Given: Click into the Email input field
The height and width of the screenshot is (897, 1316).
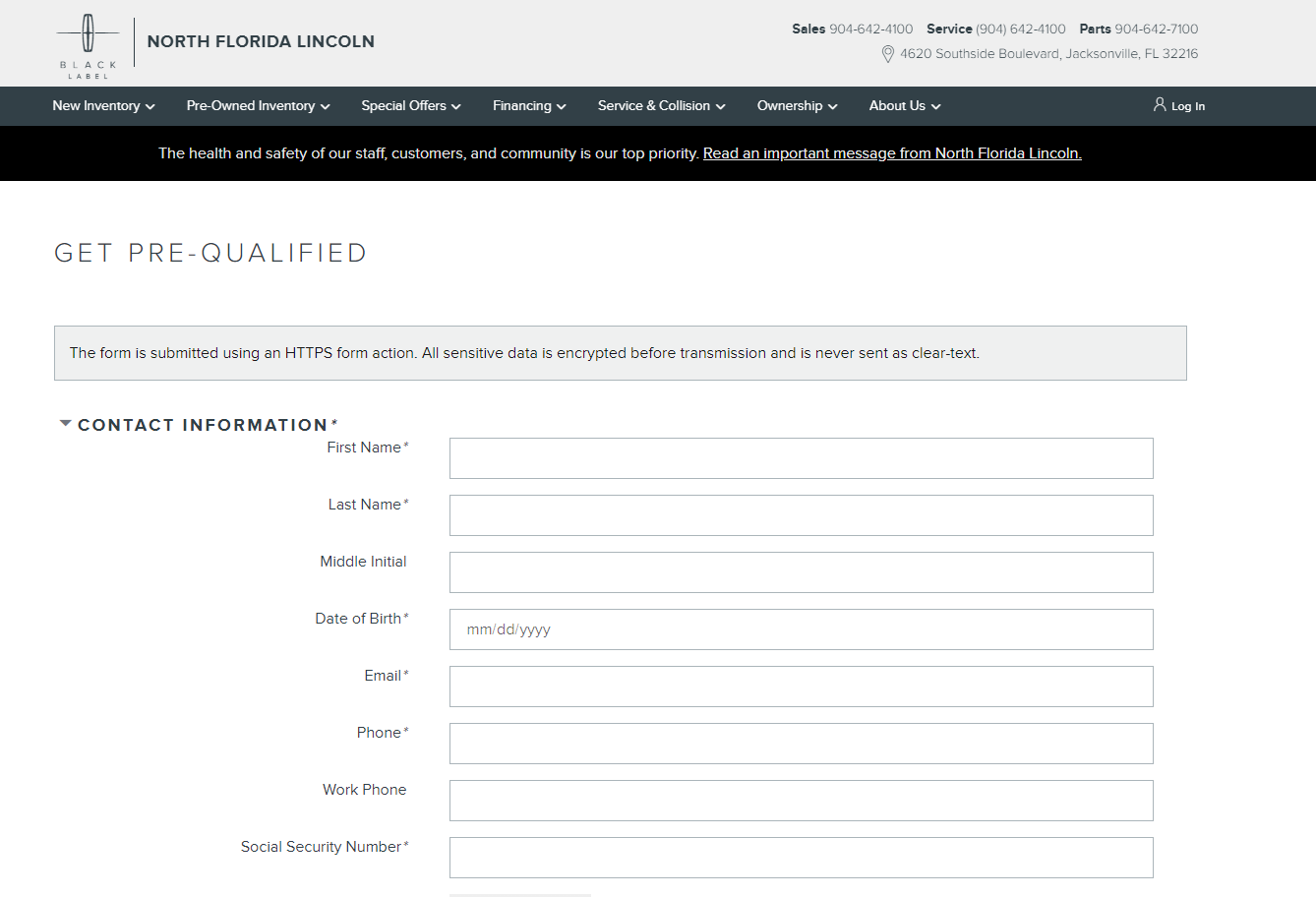Looking at the screenshot, I should (x=801, y=687).
